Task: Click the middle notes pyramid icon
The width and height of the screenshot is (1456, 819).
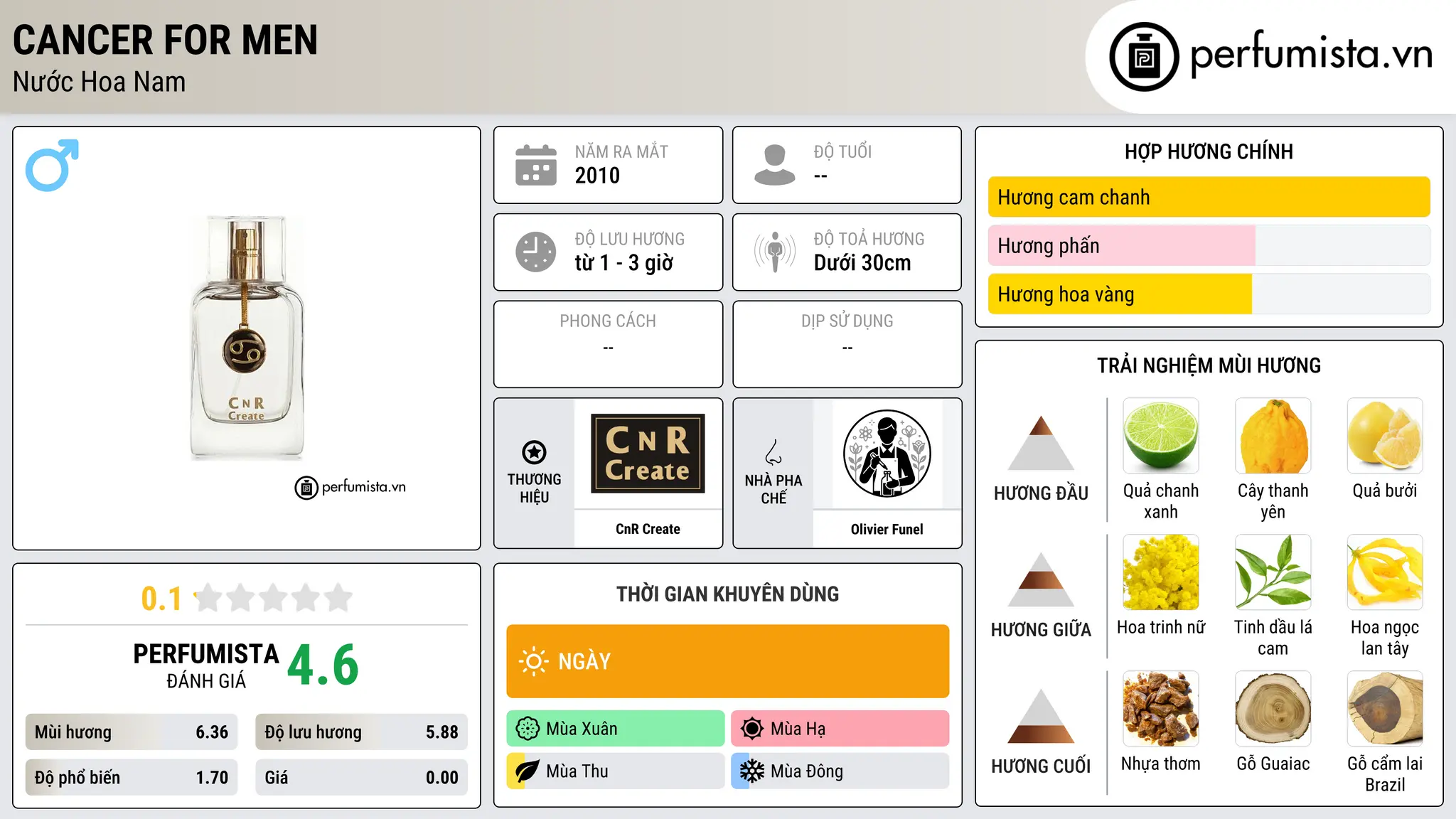Action: [x=1042, y=579]
